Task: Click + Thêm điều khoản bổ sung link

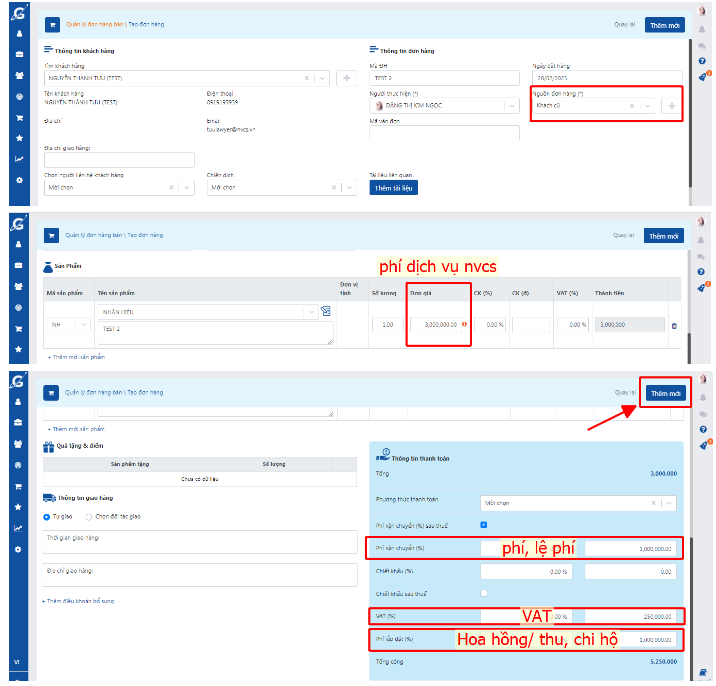Action: [78, 601]
